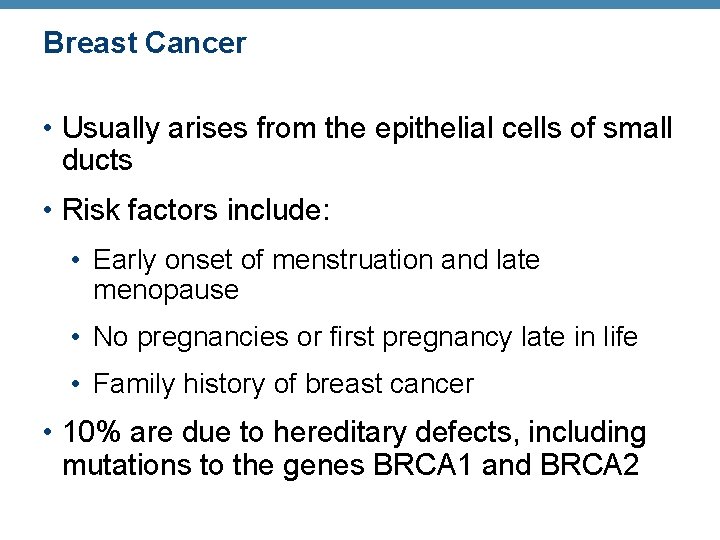Select the 'Risk factors include:' bullet text
The width and height of the screenshot is (720, 540).
[196, 209]
